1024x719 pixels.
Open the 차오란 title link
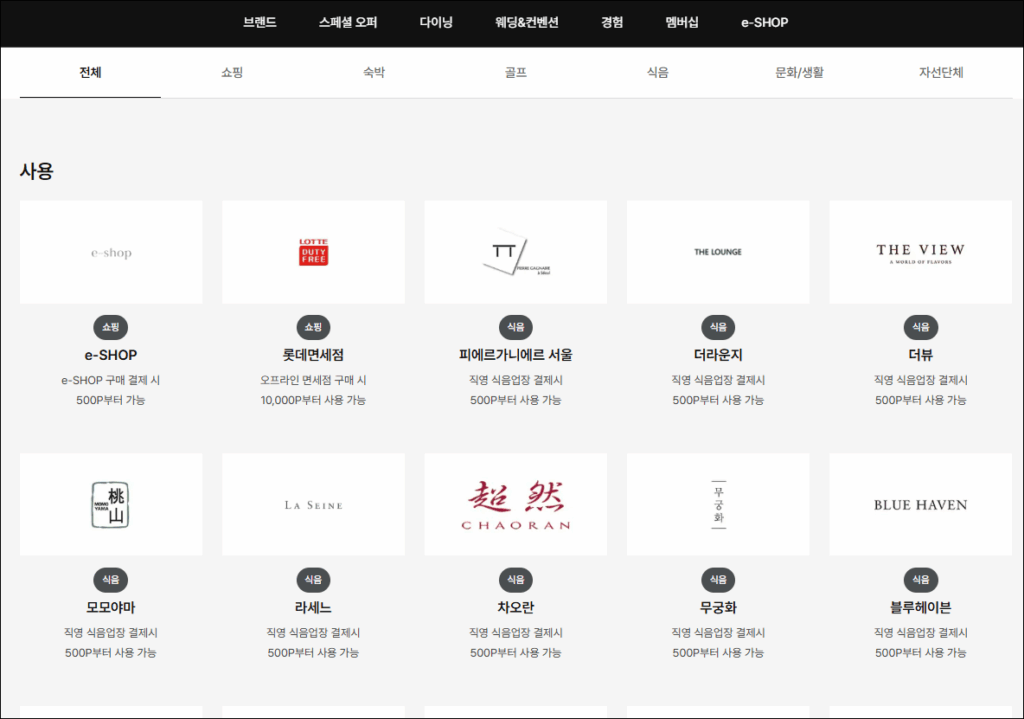pos(516,608)
